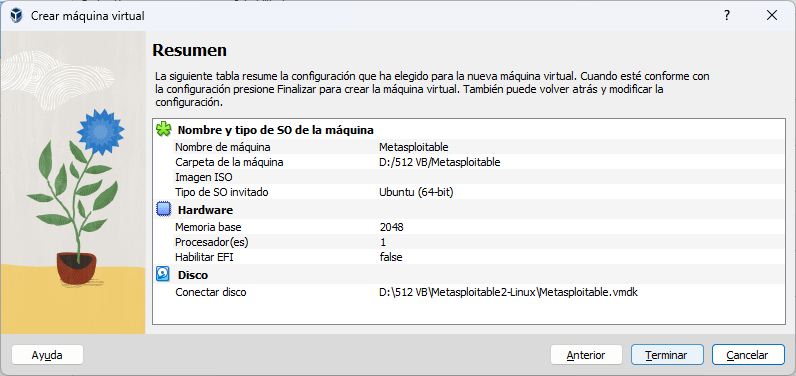
Task: Click the Ayuda button
Action: tap(47, 355)
